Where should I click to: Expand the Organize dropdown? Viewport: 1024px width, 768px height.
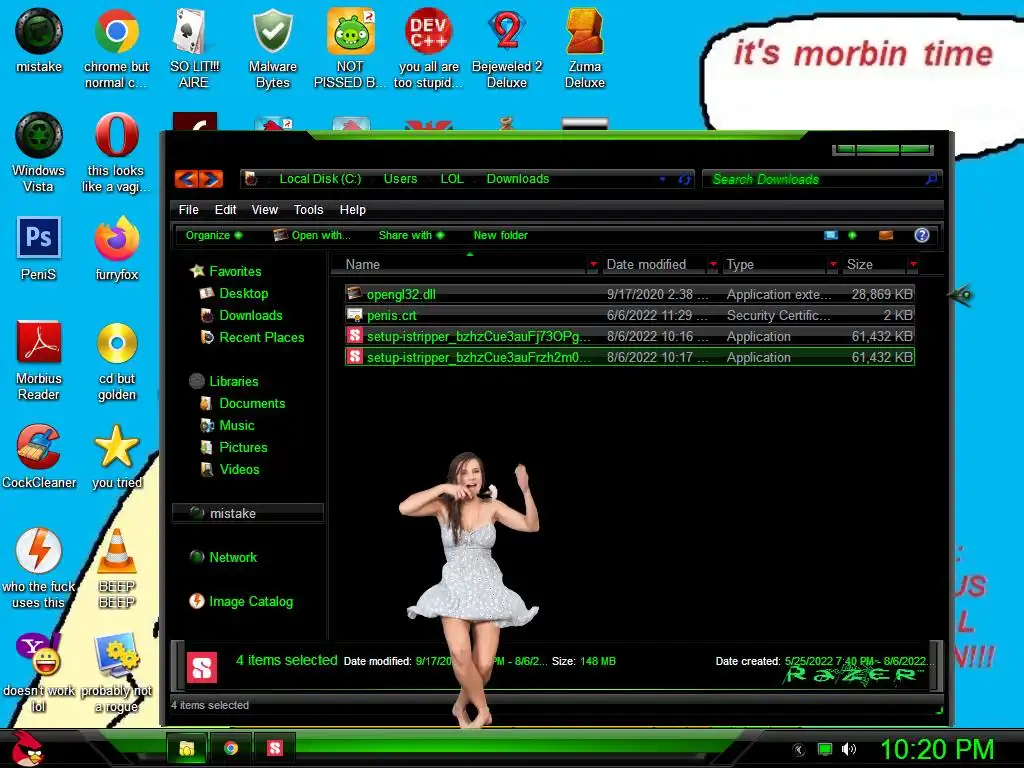214,235
